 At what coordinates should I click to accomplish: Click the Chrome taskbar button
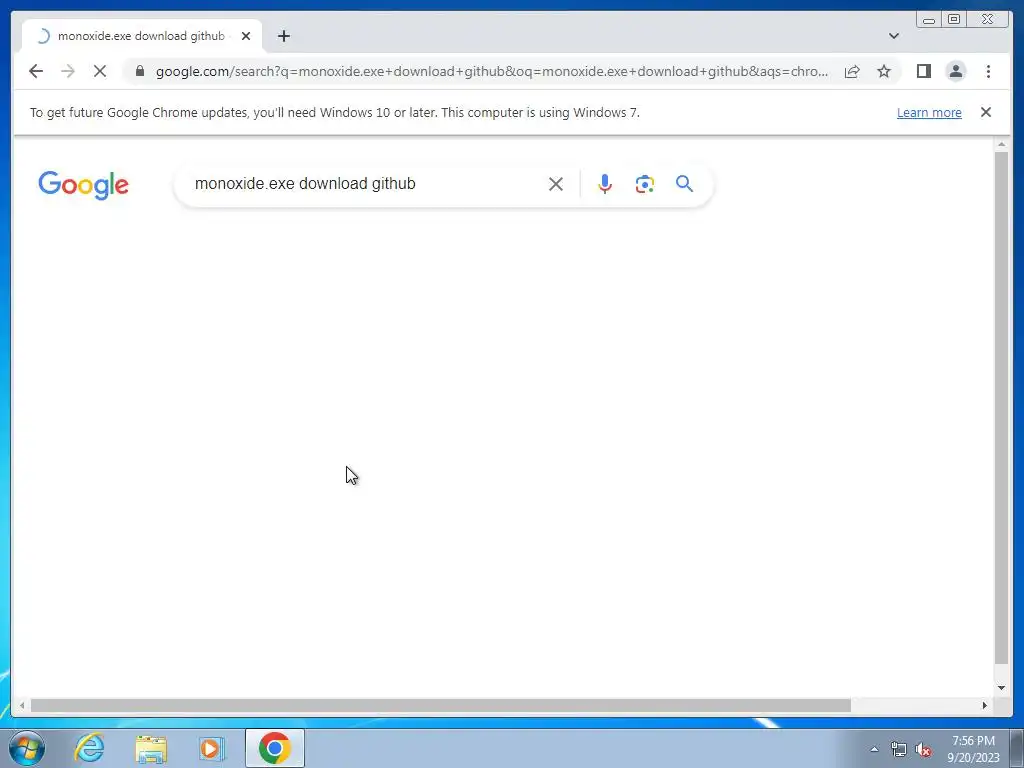coord(275,748)
